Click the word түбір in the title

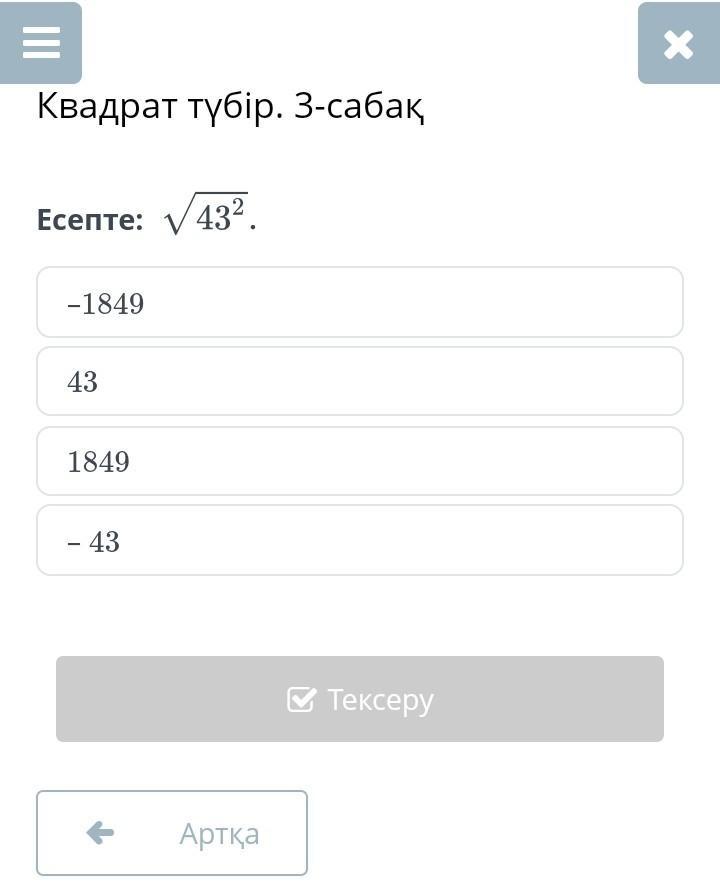237,106
